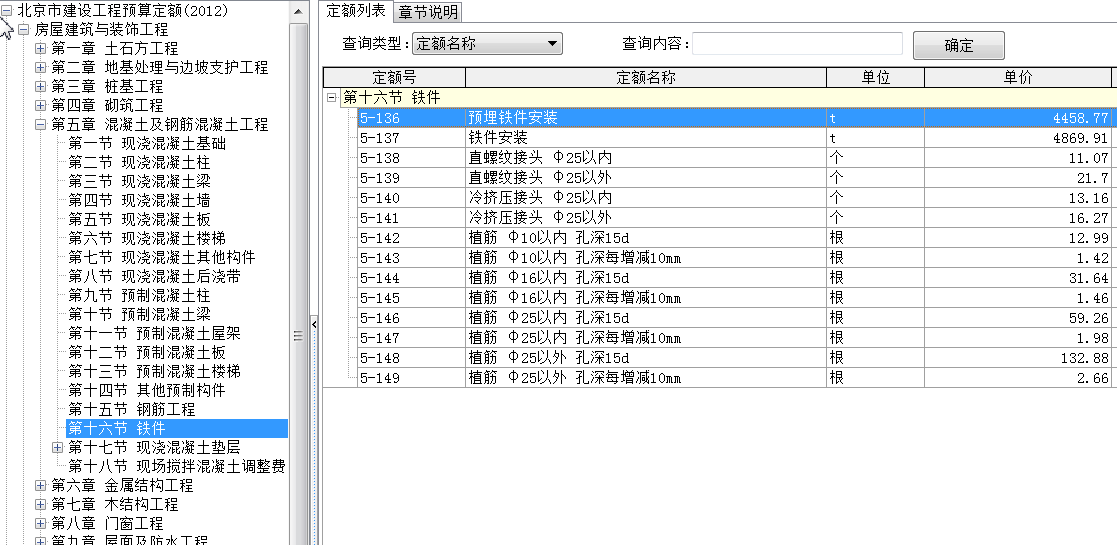Click the 单价 column header

click(1018, 78)
